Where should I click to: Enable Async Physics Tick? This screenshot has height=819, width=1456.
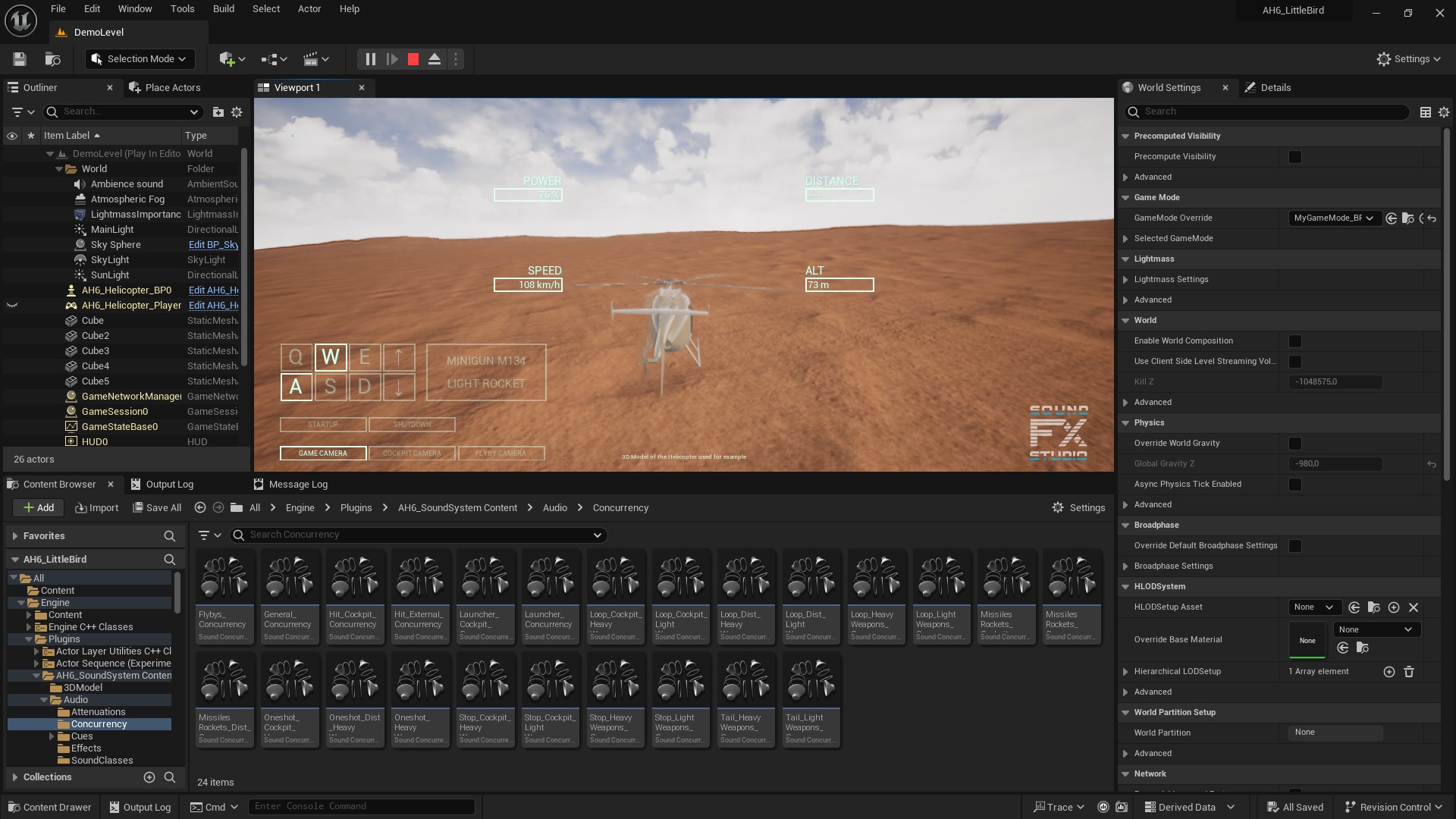pos(1295,484)
